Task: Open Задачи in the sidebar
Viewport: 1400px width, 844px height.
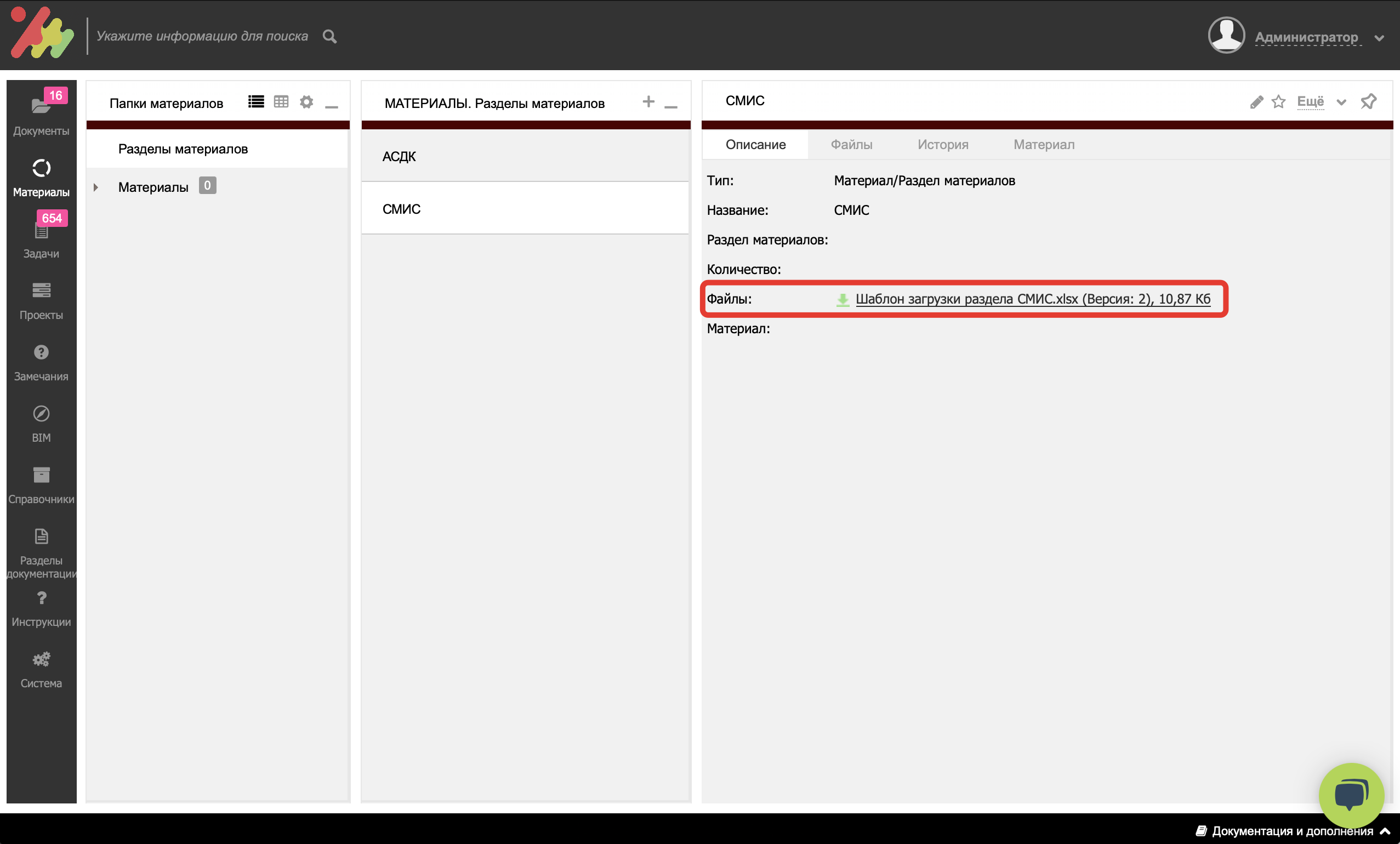Action: tap(41, 238)
